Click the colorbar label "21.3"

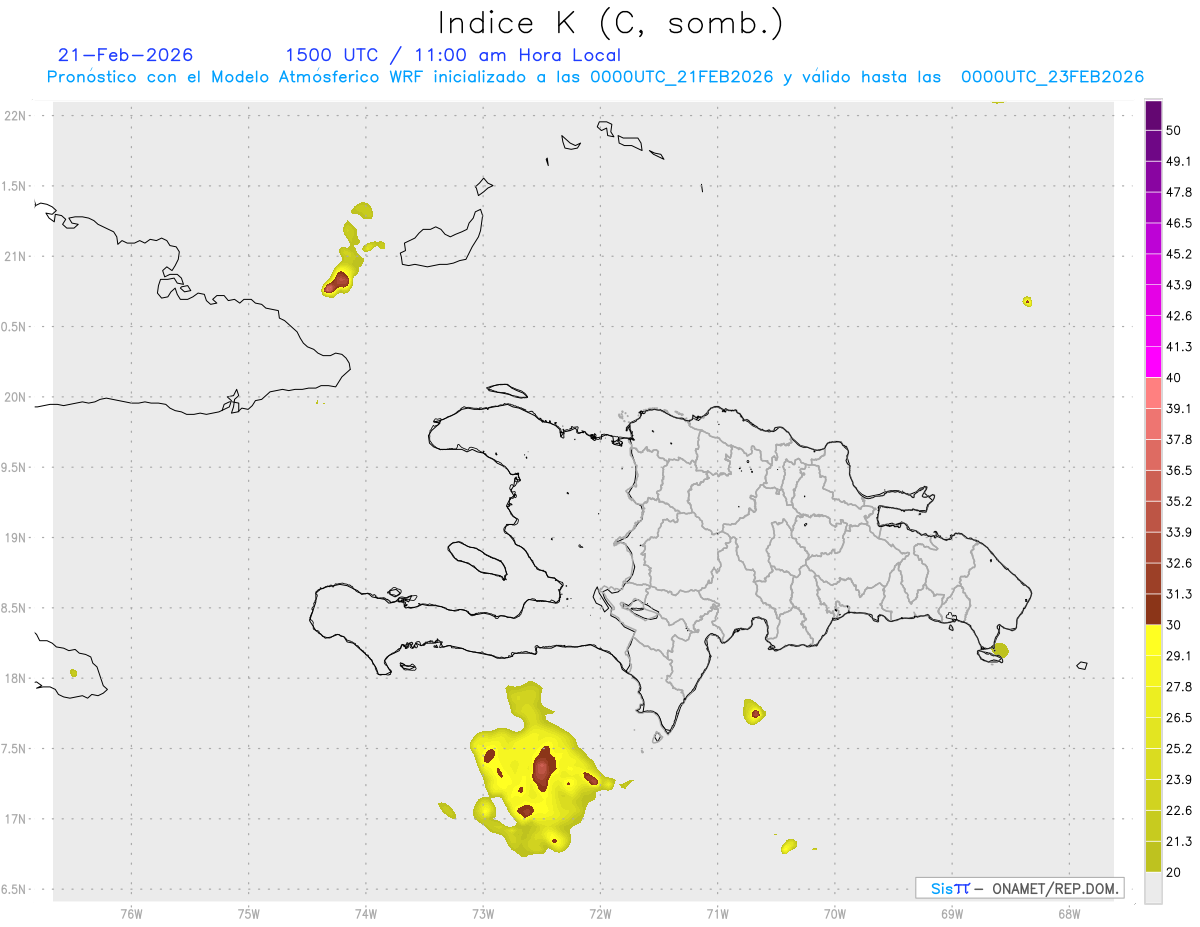click(1179, 841)
